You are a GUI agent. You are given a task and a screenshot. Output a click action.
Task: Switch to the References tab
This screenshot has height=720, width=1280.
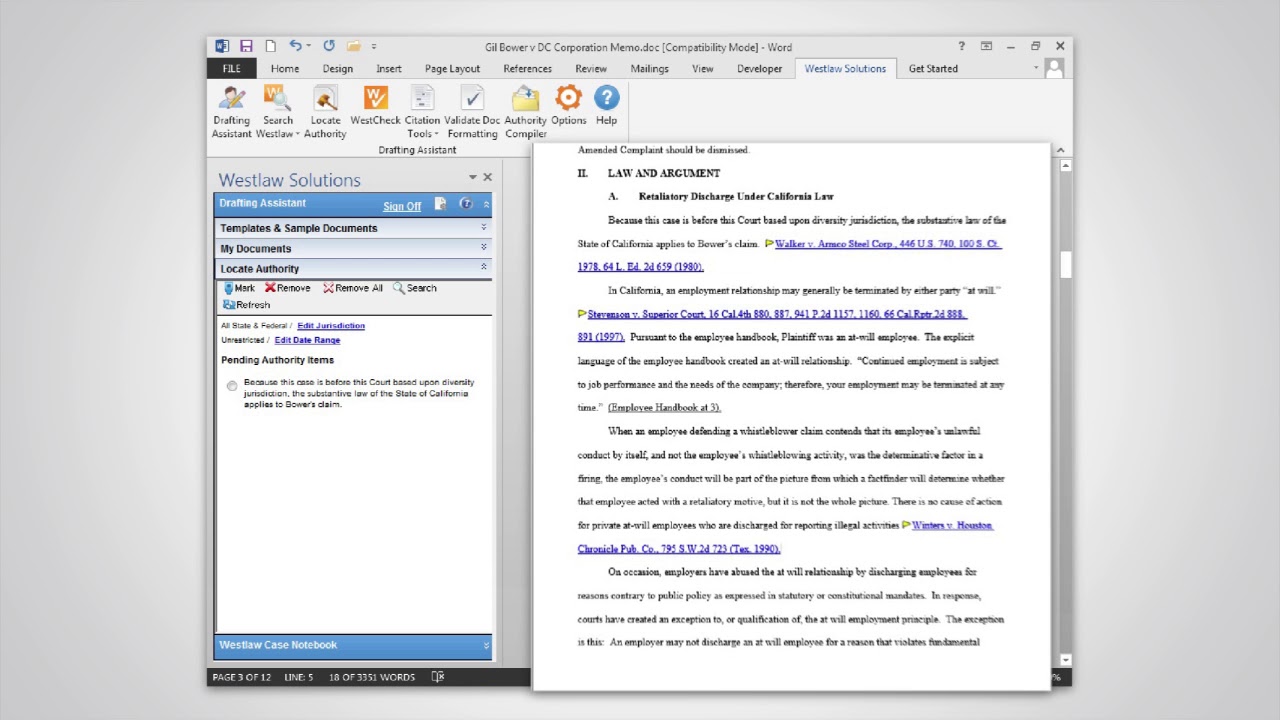pyautogui.click(x=527, y=69)
